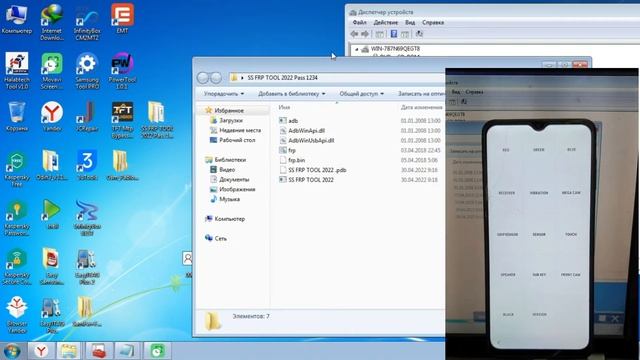Screen dimensions: 640x360
Task: Open Рабочий стол in navigation pane
Action: click(237, 140)
